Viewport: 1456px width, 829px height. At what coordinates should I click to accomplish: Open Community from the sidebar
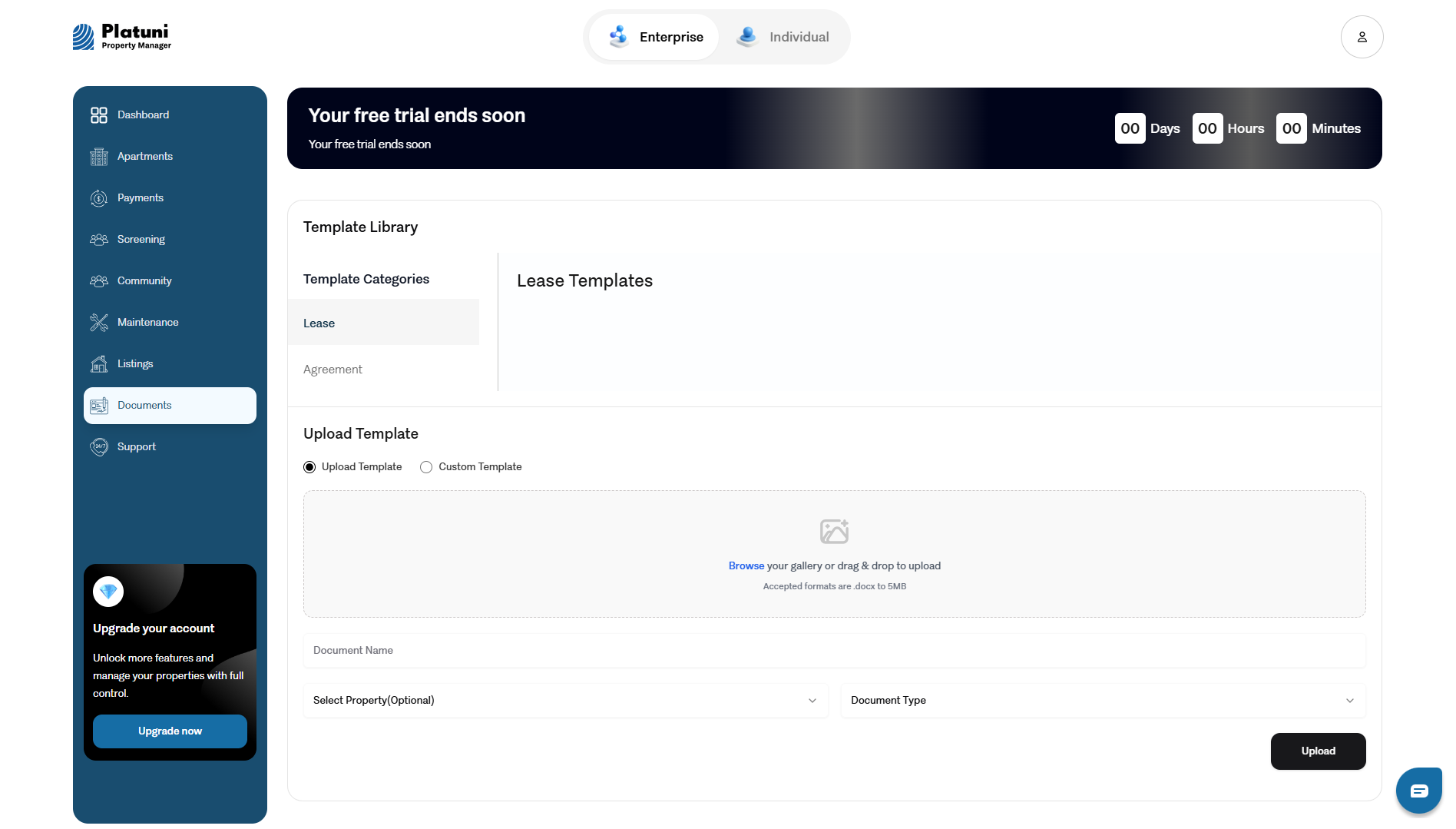click(170, 281)
